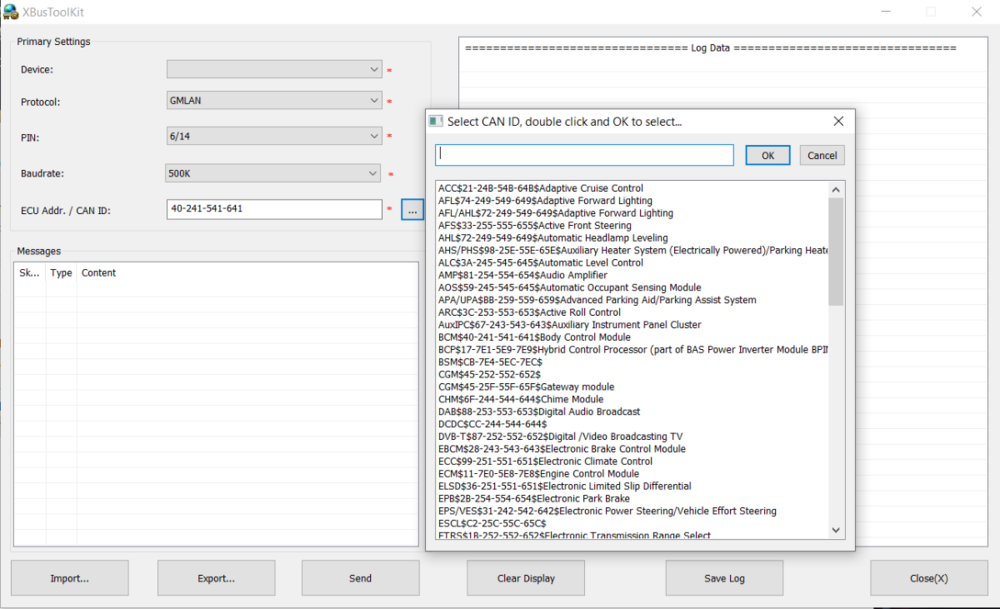The height and width of the screenshot is (609, 1000).
Task: Open CAN ID picker with the ellipsis button
Action: pyautogui.click(x=412, y=210)
